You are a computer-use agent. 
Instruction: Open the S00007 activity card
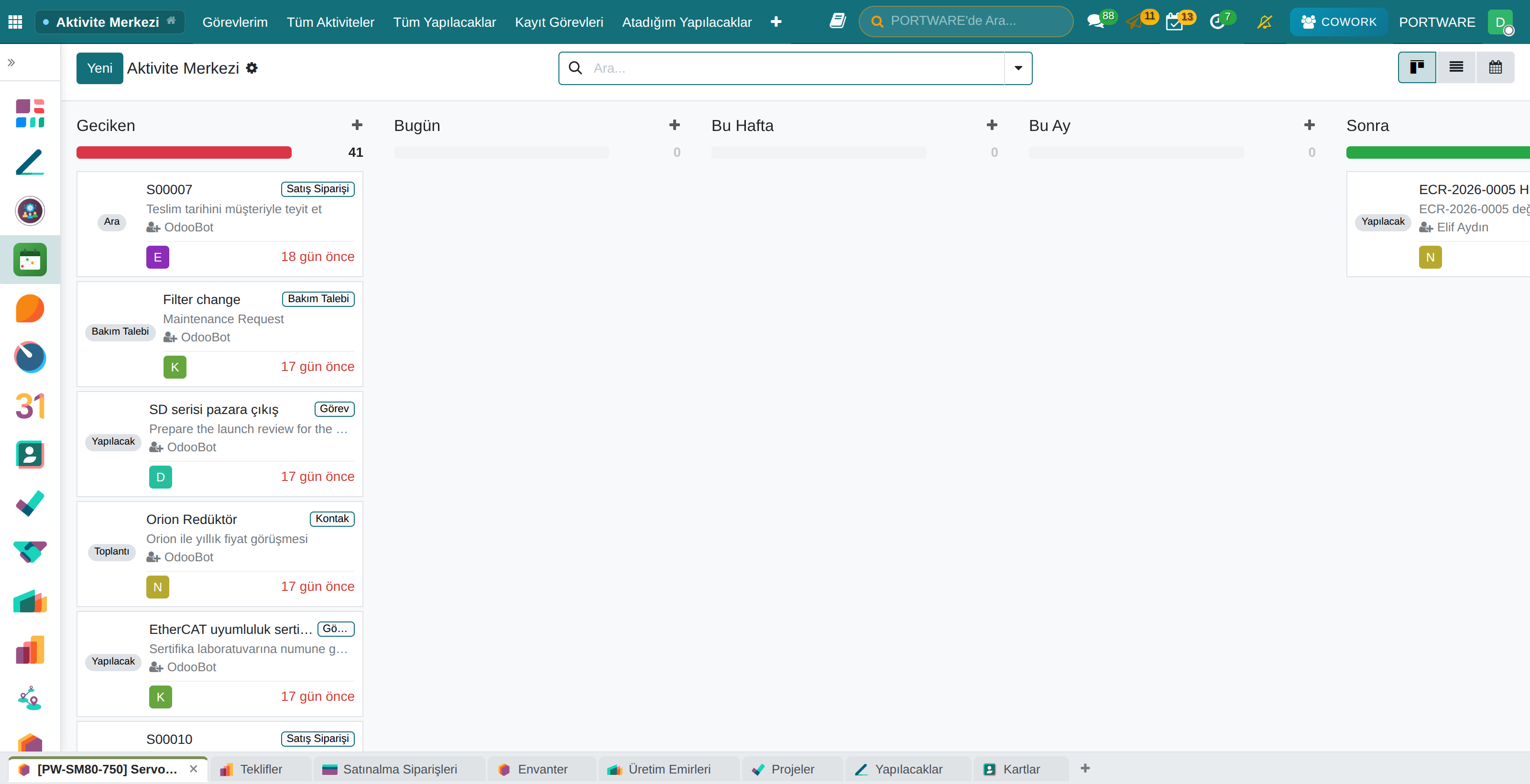tap(220, 224)
